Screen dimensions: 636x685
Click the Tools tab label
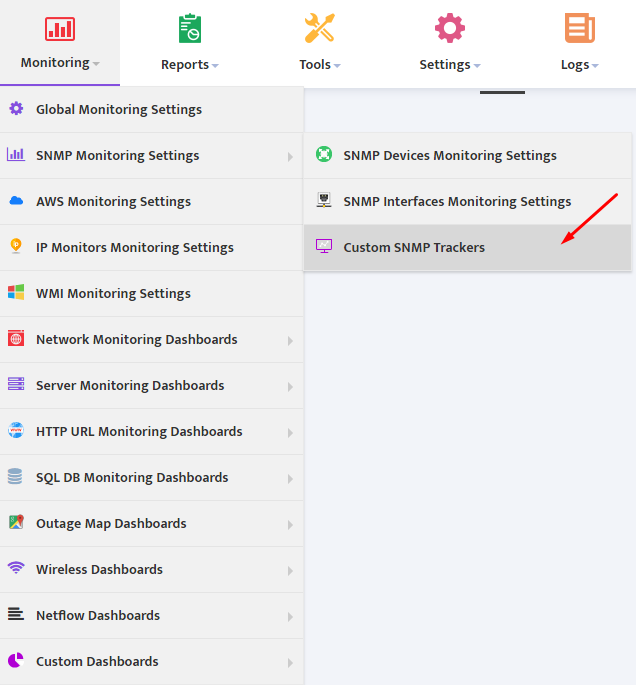[x=315, y=65]
